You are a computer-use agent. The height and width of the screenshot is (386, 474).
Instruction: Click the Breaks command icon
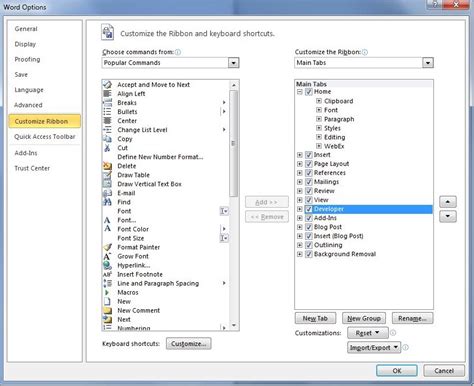107,103
